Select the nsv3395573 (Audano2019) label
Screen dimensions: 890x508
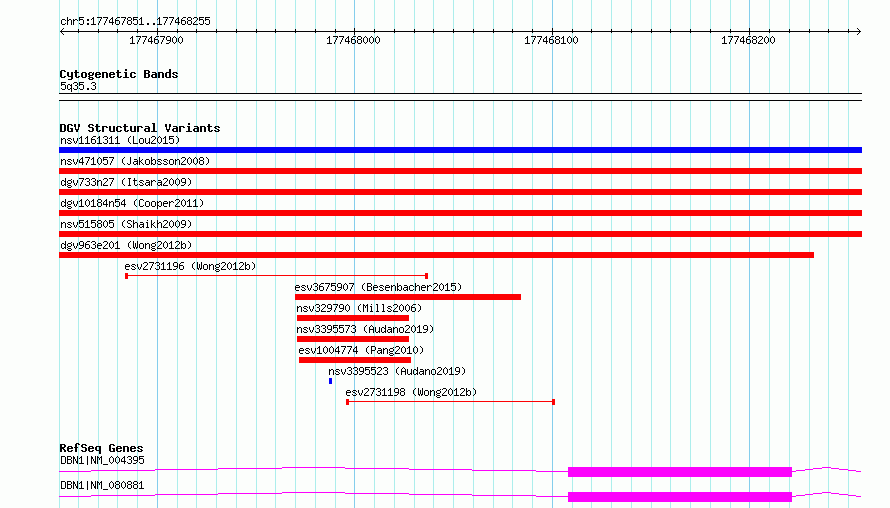pos(365,329)
